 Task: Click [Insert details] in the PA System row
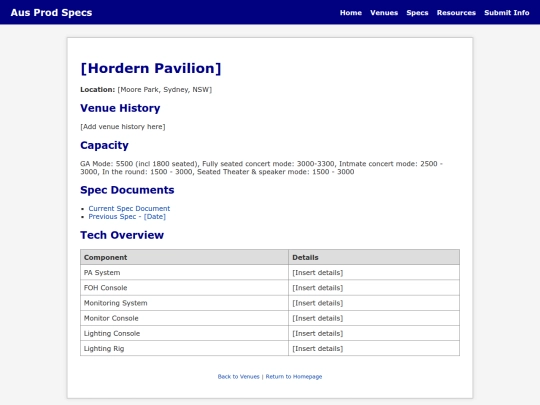point(318,272)
